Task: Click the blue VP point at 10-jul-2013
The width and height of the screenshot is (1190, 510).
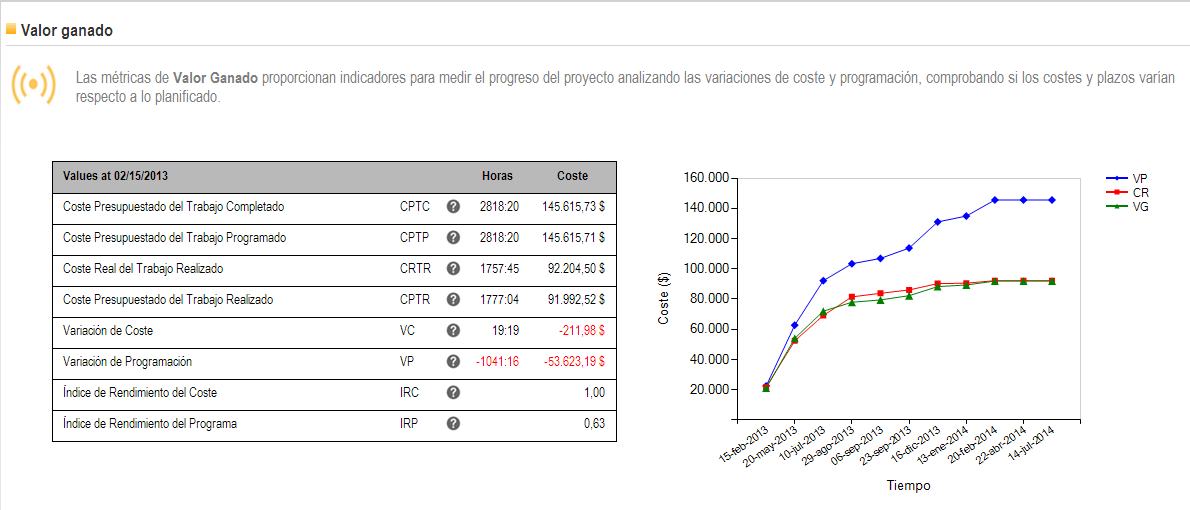Action: pos(823,281)
